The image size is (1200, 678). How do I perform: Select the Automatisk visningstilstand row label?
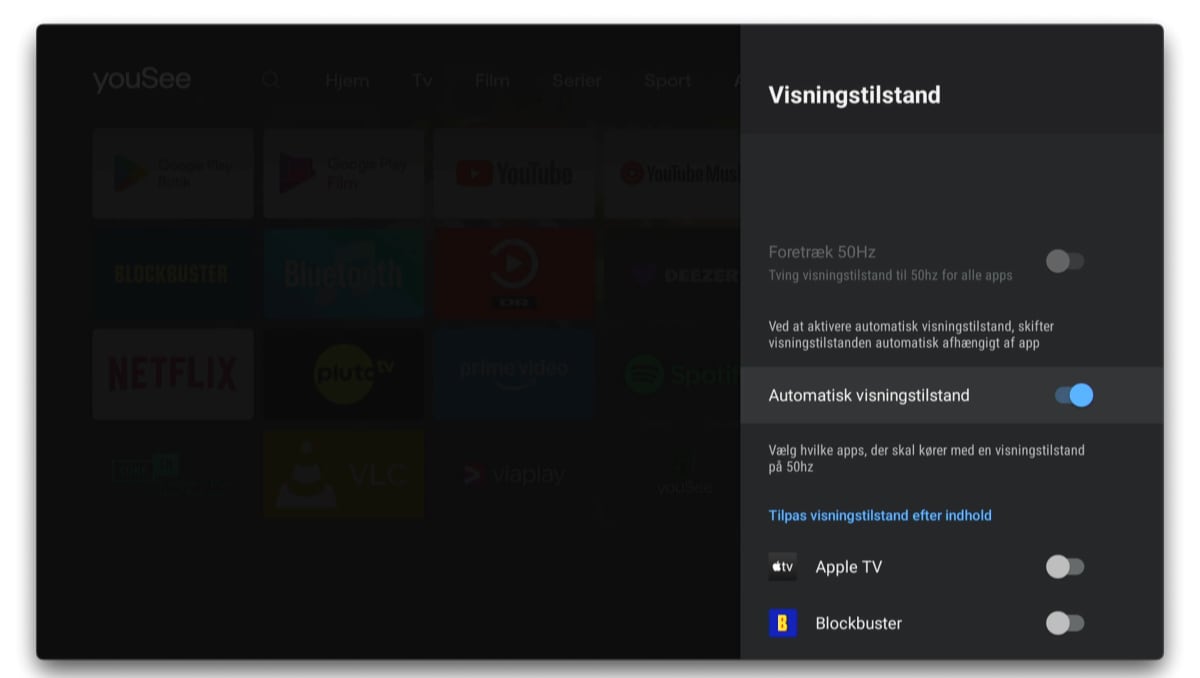pos(869,395)
